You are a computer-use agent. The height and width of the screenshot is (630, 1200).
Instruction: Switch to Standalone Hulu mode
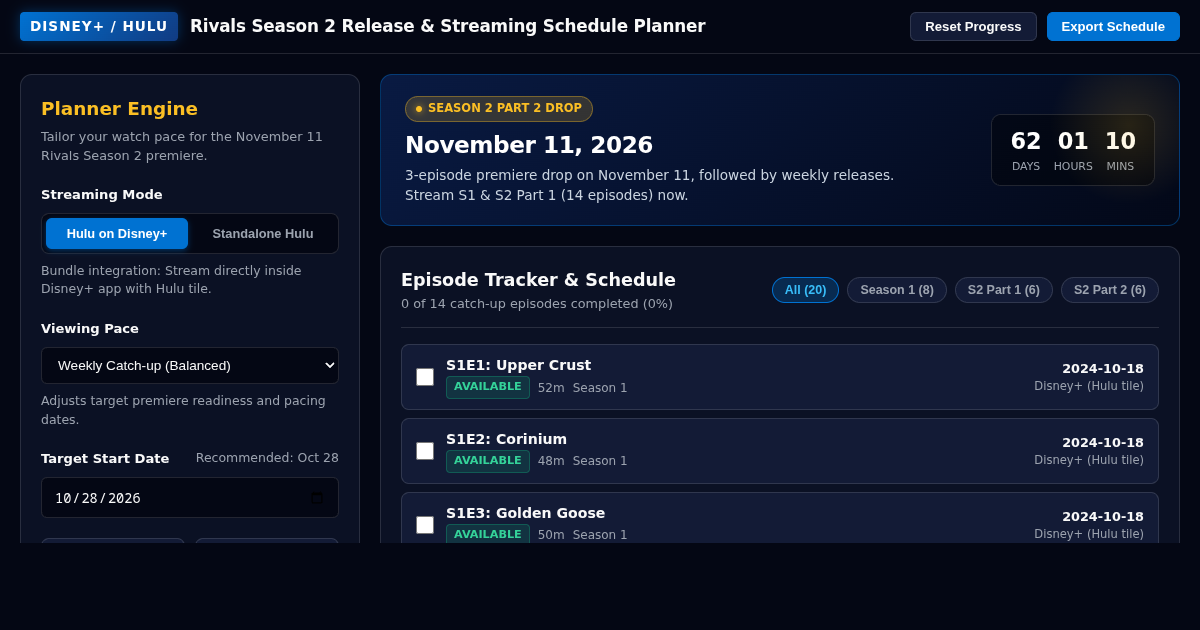263,233
